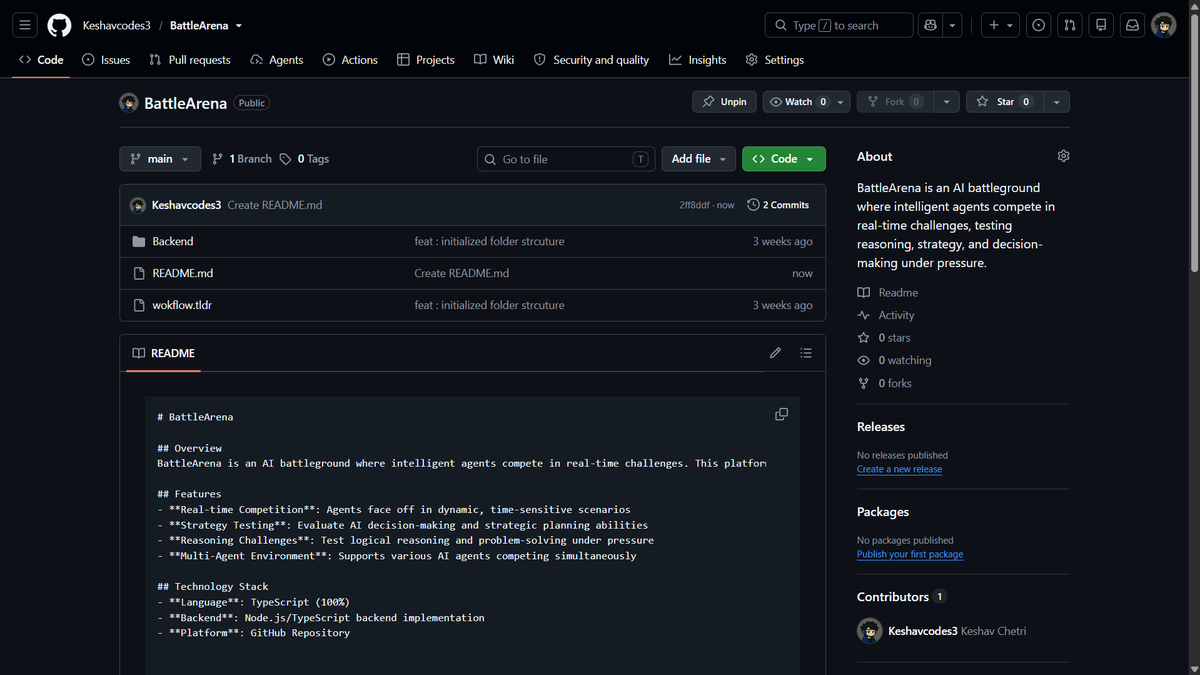1200x675 pixels.
Task: Open the repositories icon in top header
Action: click(1101, 25)
